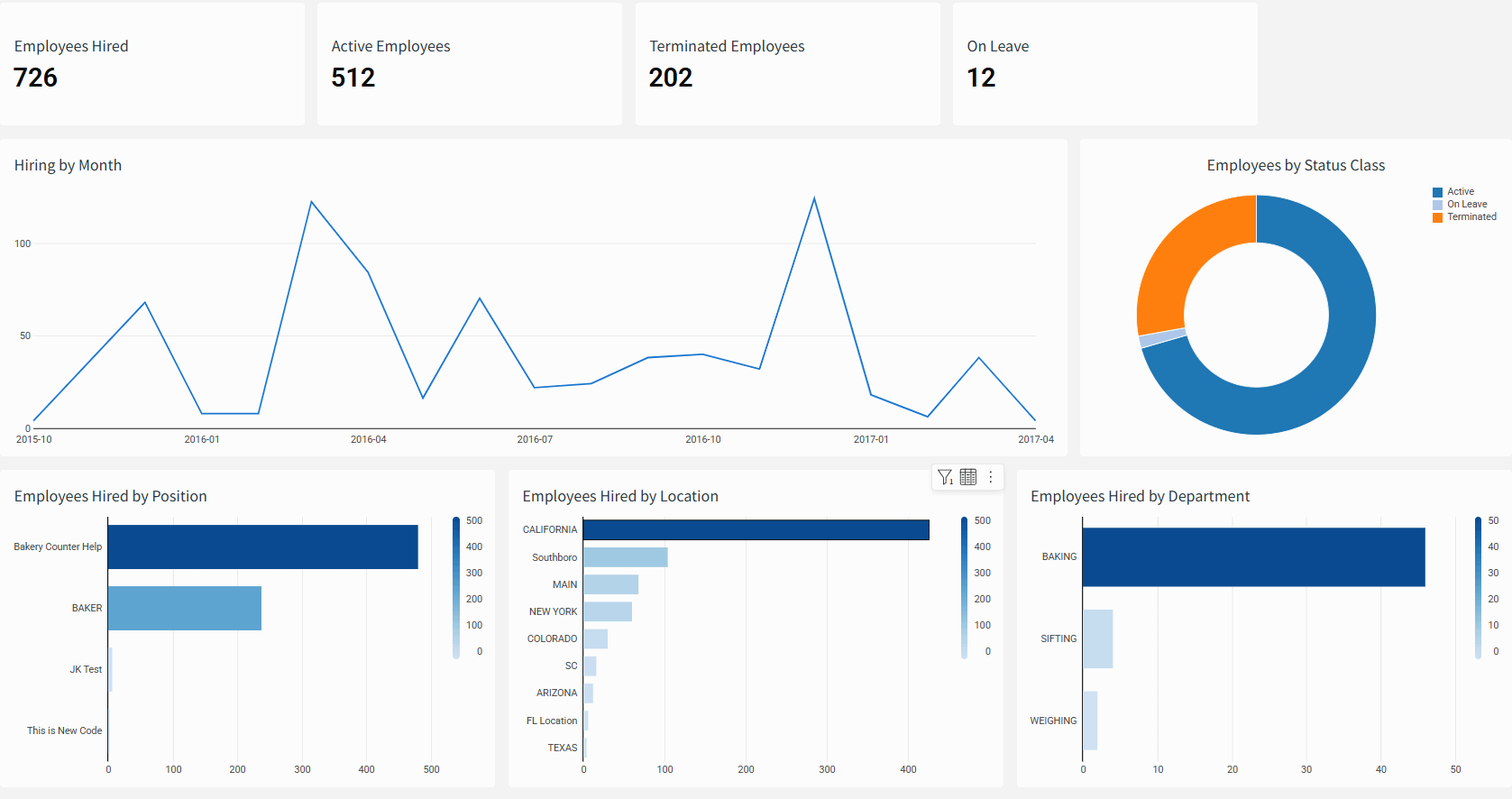Viewport: 1512px width, 799px height.
Task: Click the orange Terminated donut segment
Action: [x=1184, y=254]
